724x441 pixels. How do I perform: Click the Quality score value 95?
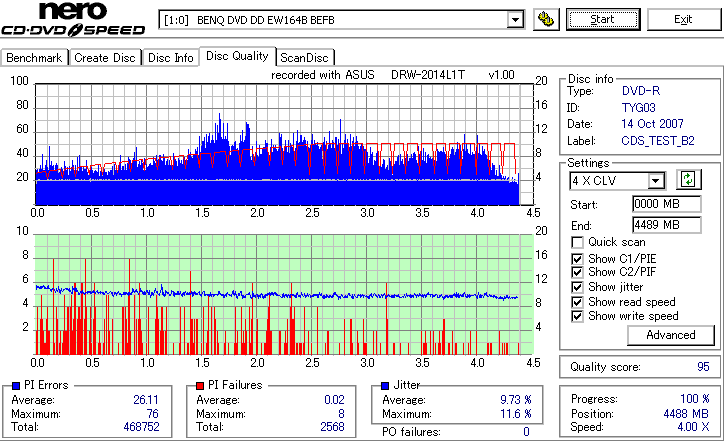pos(703,367)
